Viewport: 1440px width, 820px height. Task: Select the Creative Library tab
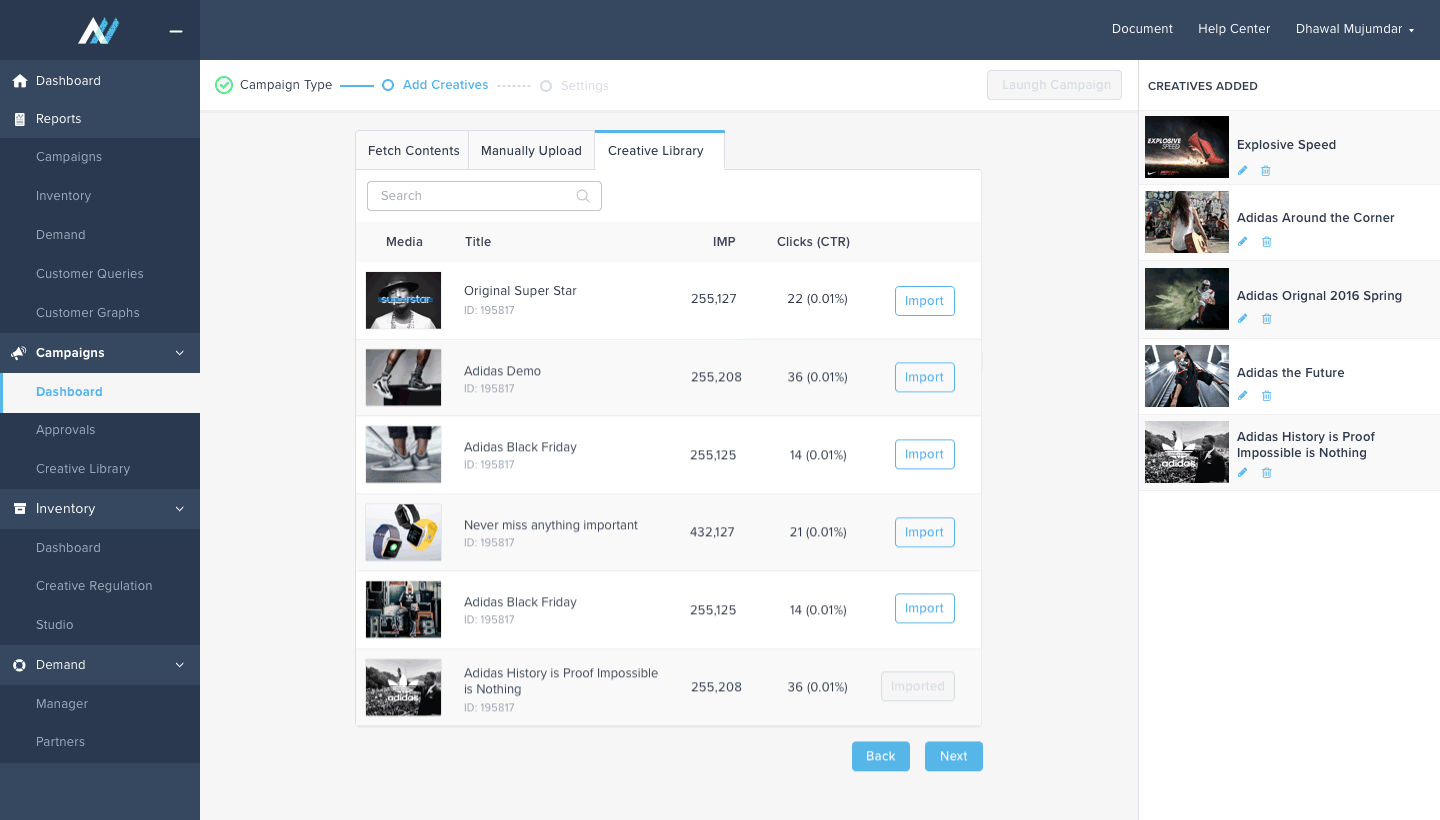pyautogui.click(x=660, y=150)
